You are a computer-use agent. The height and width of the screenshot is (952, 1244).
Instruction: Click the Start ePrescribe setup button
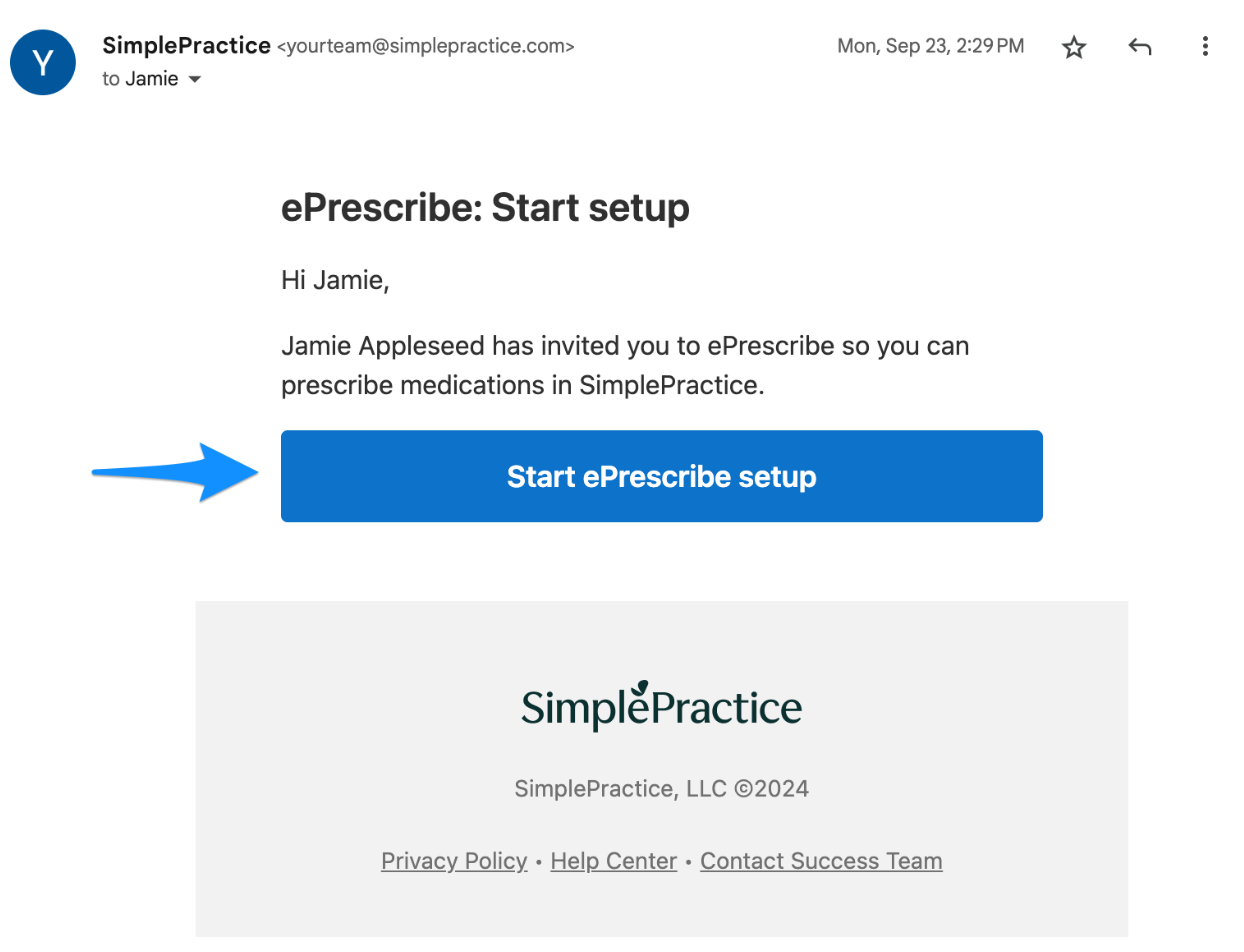point(661,476)
